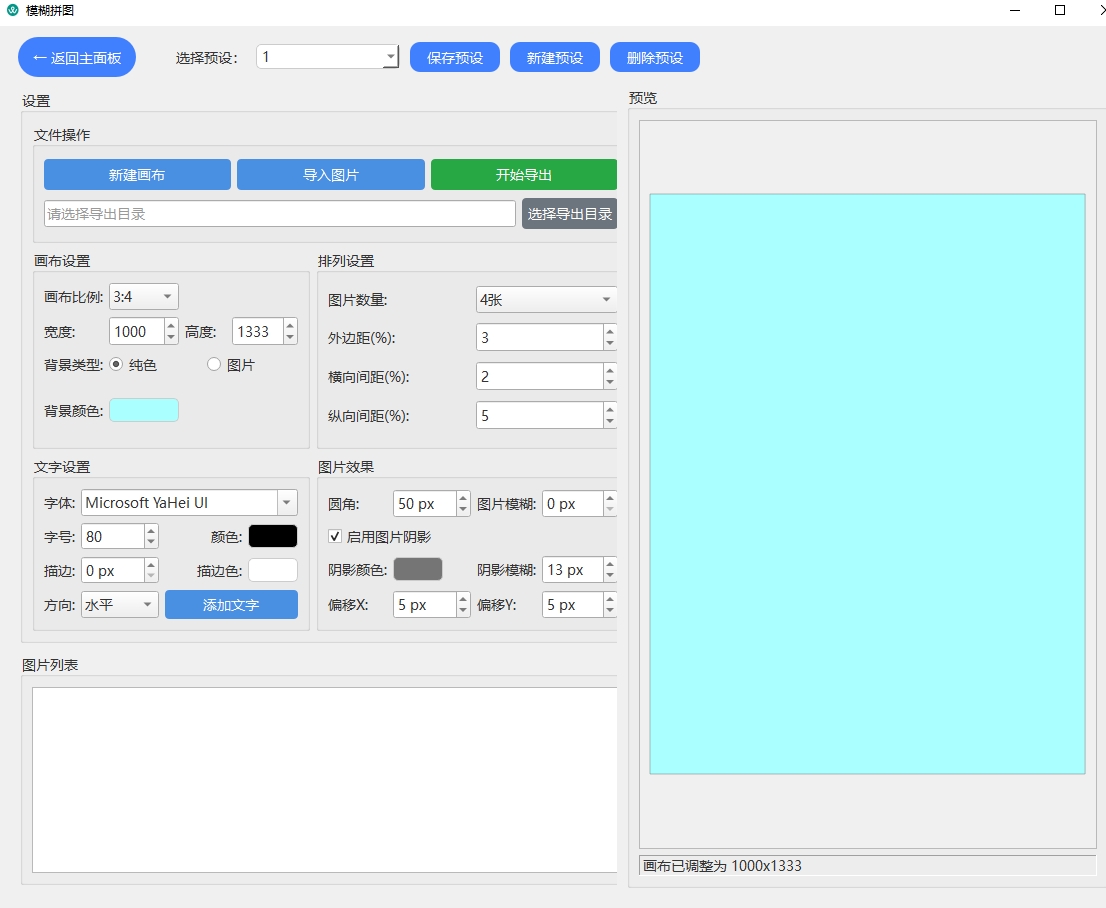Increase 横向间距(%) with up arrow
Viewport: 1106px width, 908px height.
tap(610, 370)
